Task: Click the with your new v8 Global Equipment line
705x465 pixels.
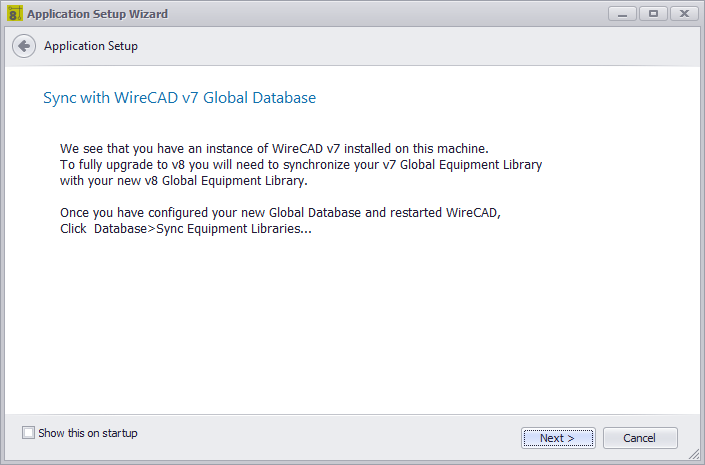Action: tap(184, 181)
